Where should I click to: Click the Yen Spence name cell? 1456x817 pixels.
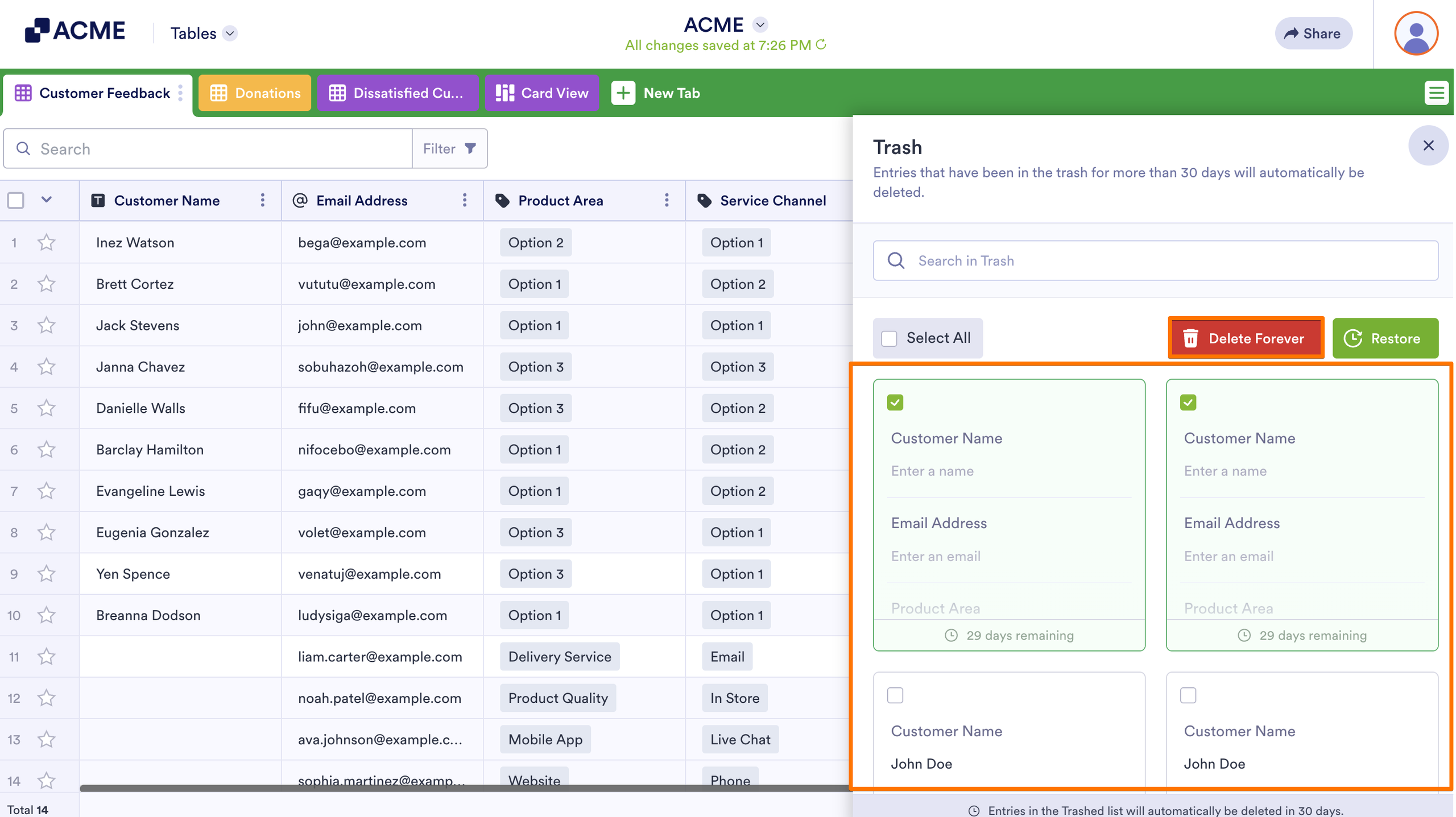pyautogui.click(x=180, y=574)
